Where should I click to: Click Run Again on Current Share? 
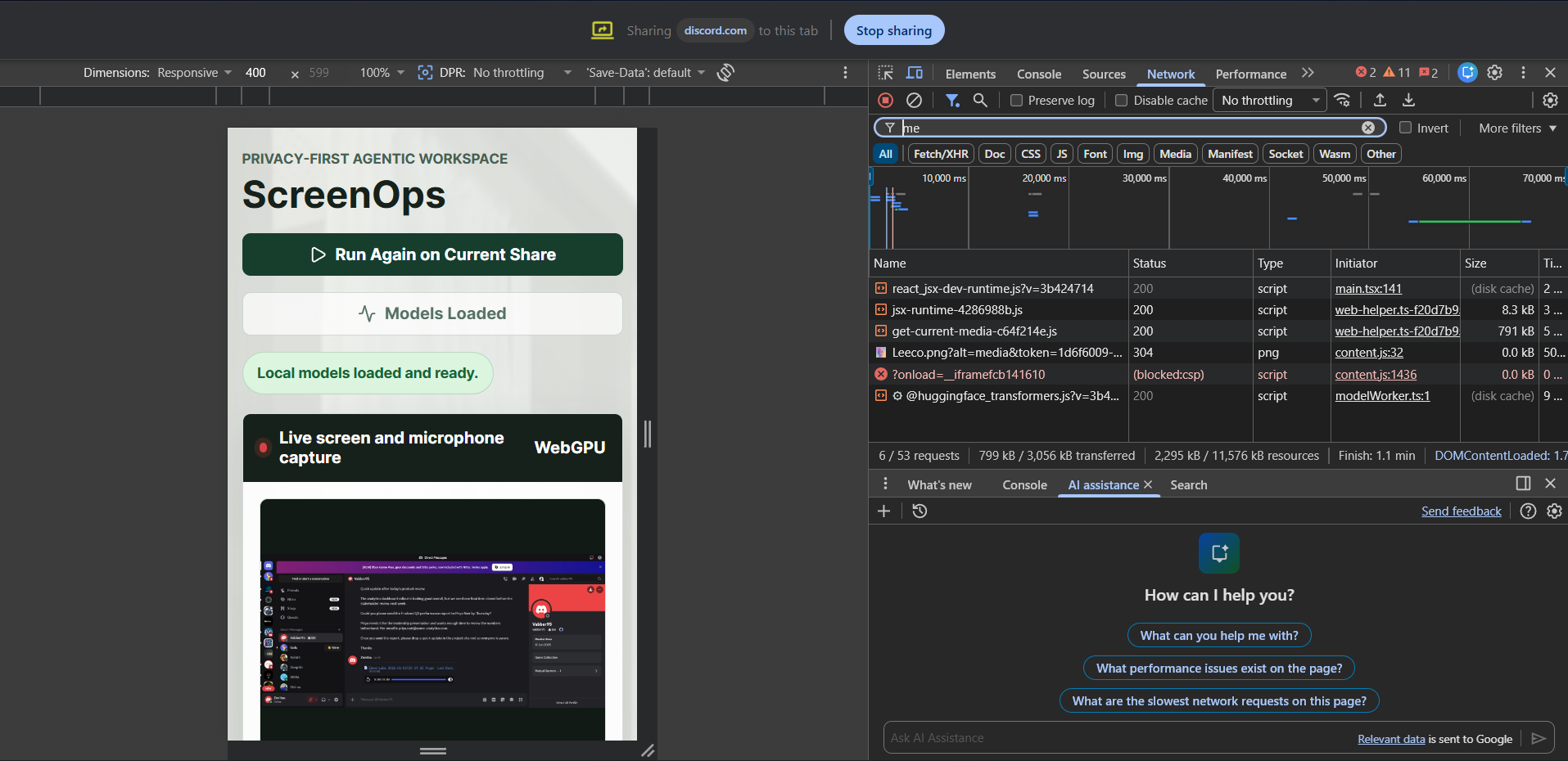pos(432,254)
